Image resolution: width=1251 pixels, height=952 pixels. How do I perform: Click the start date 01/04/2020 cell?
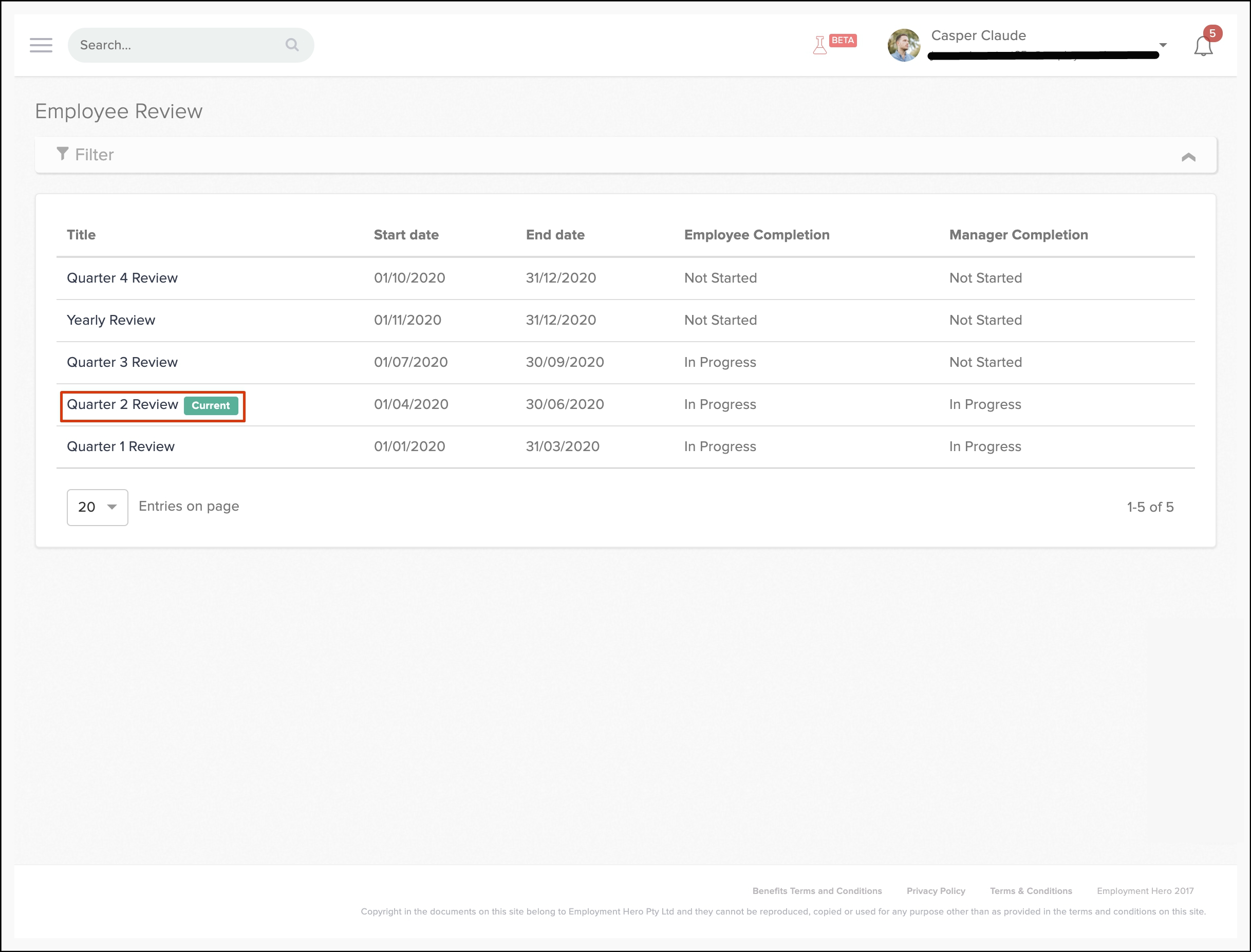coord(411,405)
